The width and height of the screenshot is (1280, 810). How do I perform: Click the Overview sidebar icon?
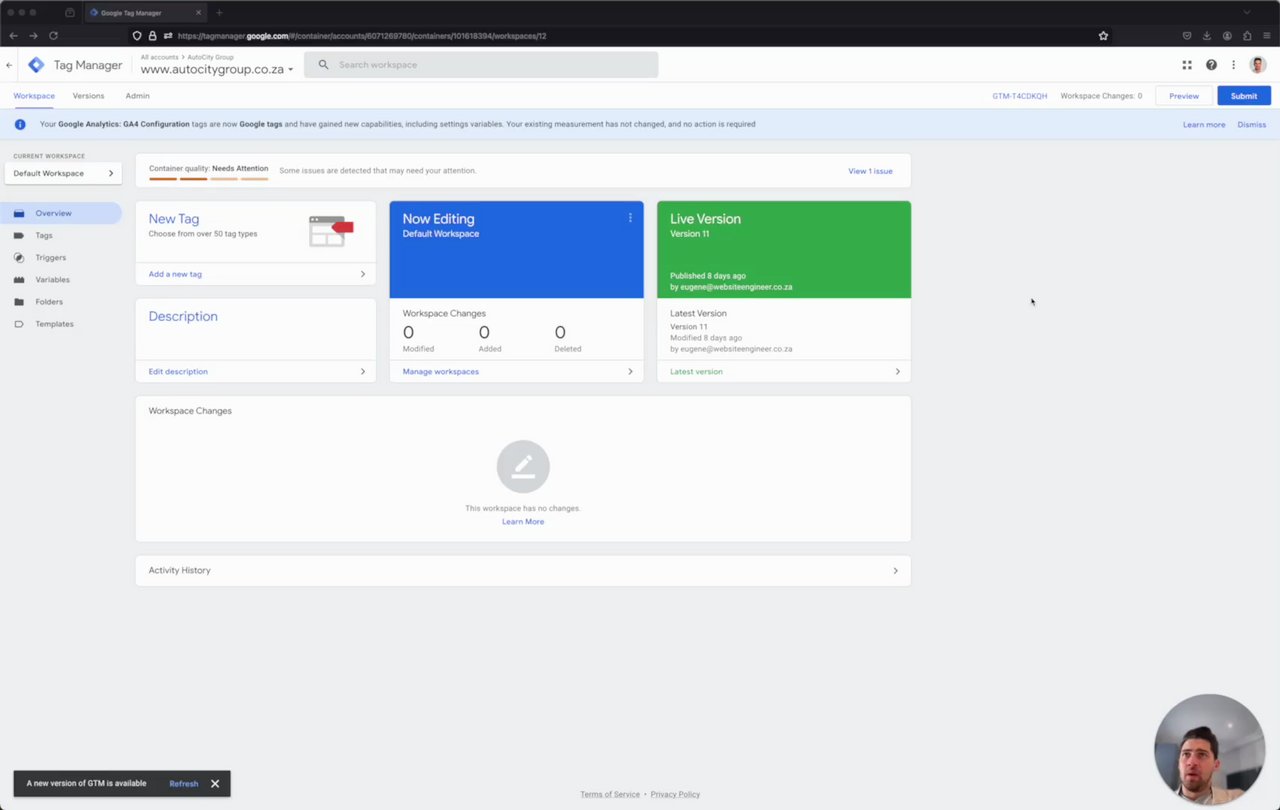[19, 213]
